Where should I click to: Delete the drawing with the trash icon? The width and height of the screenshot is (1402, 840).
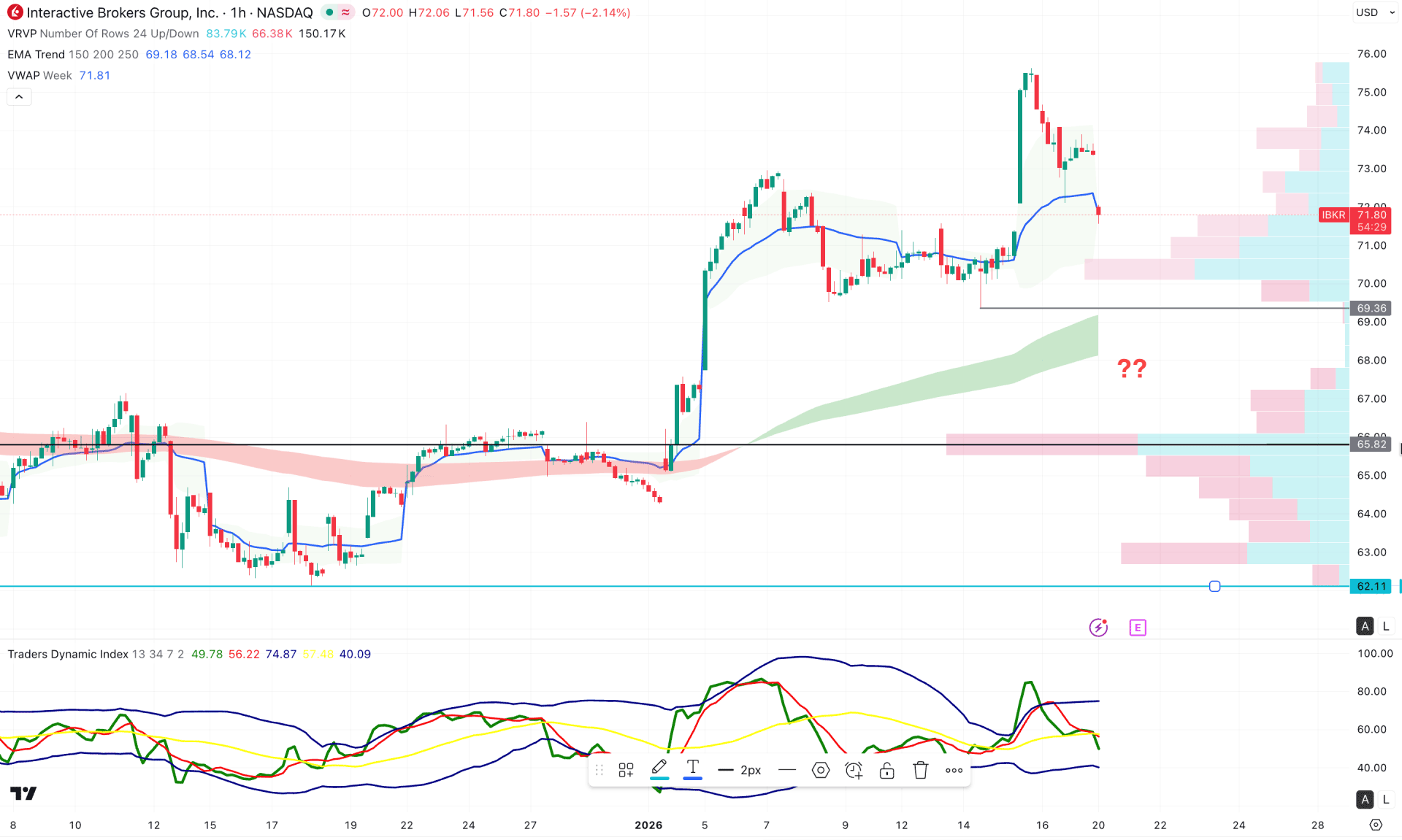pos(919,769)
